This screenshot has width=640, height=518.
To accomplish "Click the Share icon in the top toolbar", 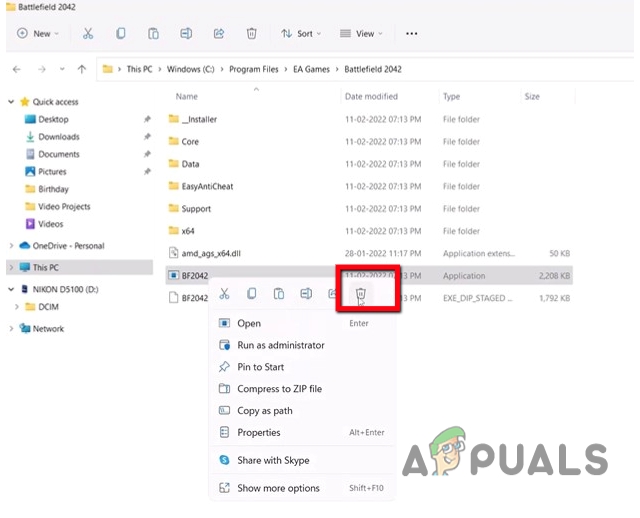I will point(219,33).
